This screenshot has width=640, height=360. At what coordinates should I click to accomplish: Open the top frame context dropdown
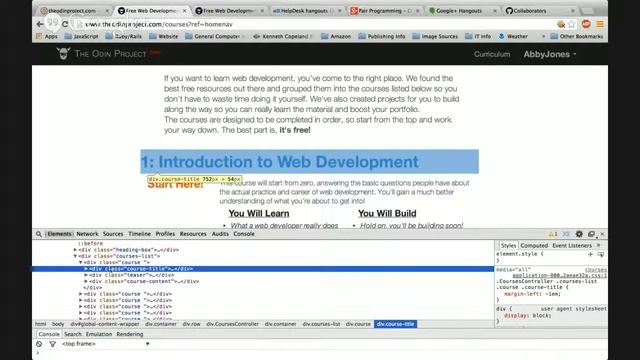pyautogui.click(x=105, y=344)
